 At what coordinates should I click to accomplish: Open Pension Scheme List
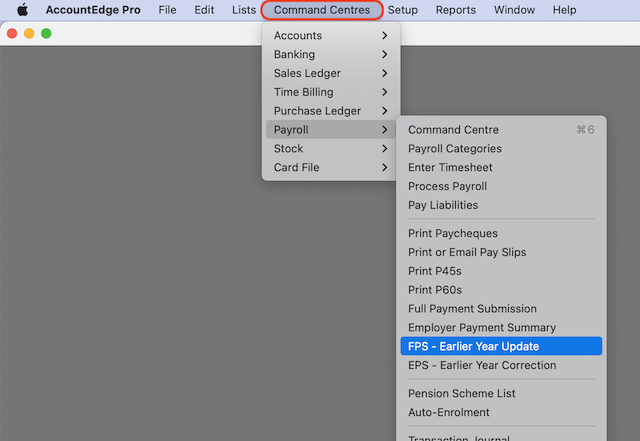click(x=501, y=393)
